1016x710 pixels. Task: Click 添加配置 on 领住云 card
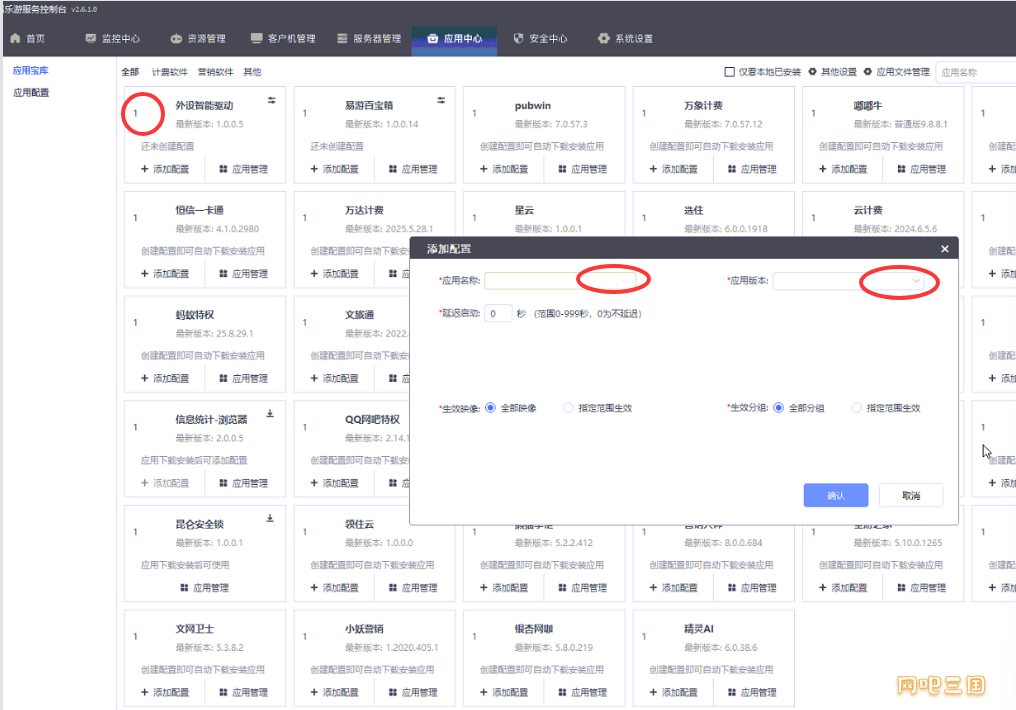334,588
